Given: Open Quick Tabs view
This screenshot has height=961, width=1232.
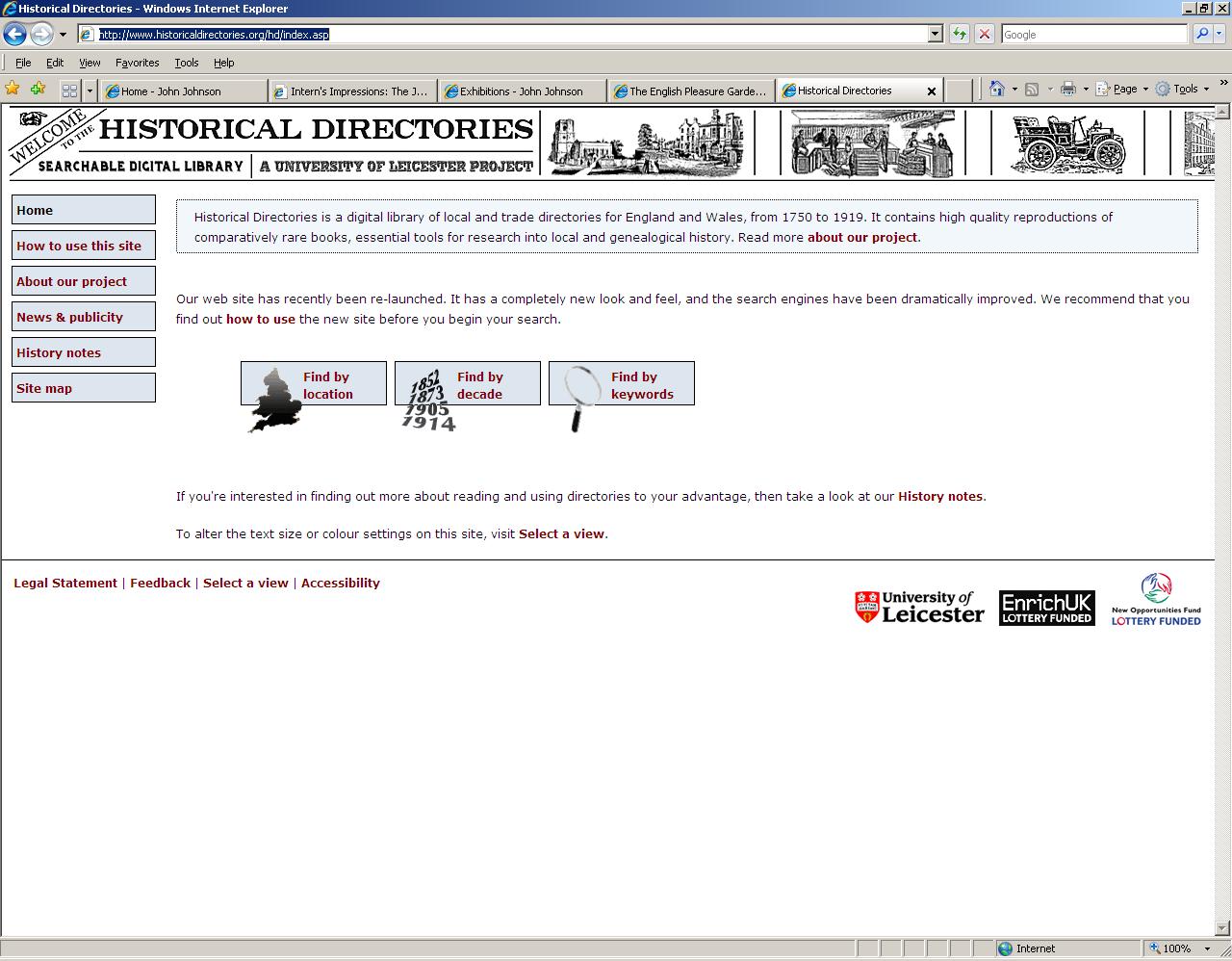Looking at the screenshot, I should pyautogui.click(x=69, y=88).
